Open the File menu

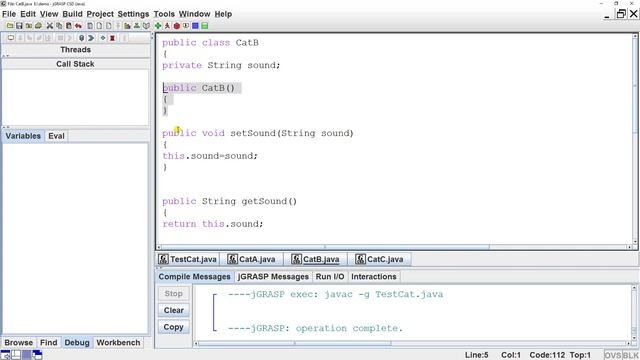(x=9, y=14)
